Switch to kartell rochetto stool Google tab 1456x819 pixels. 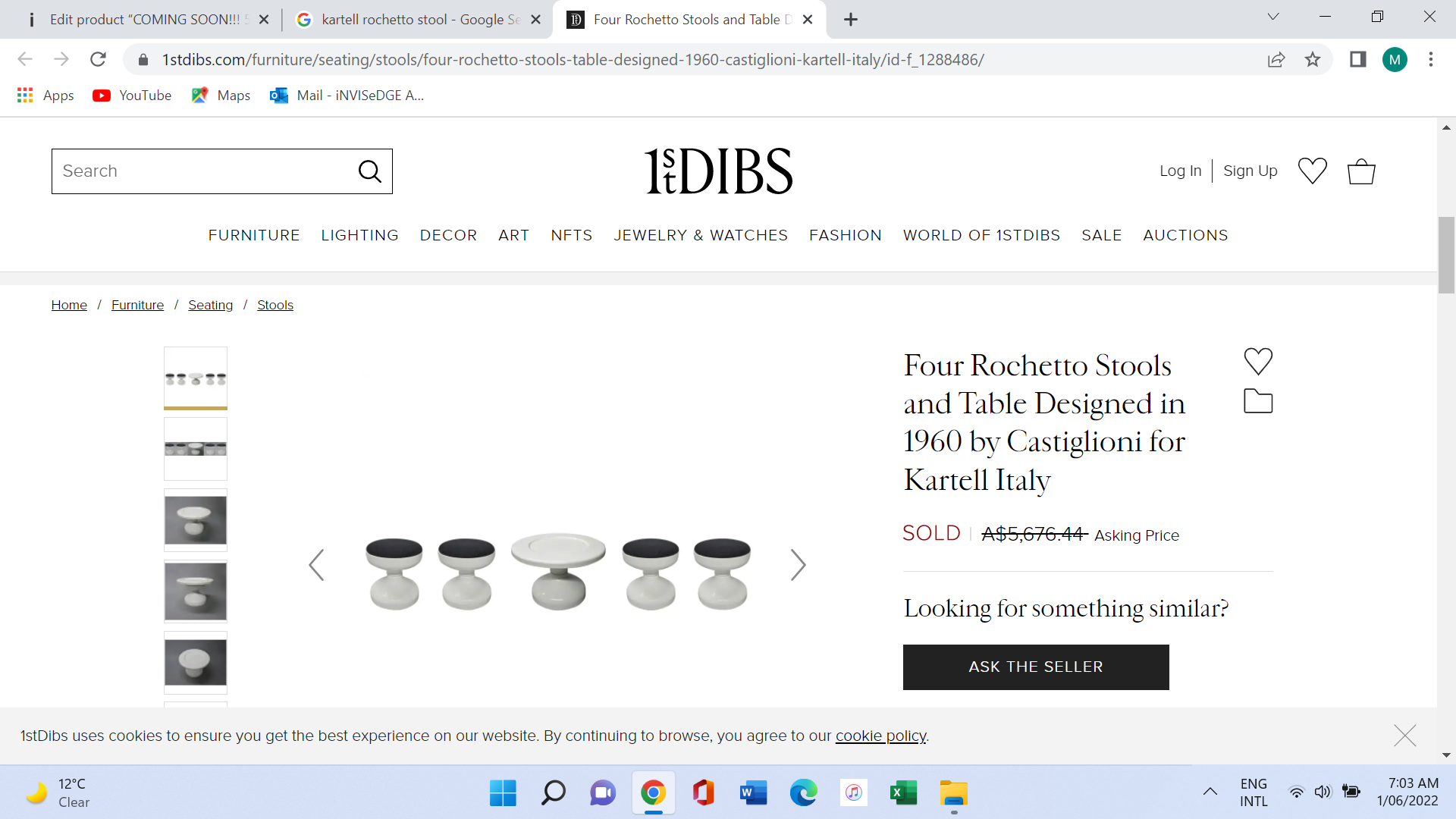tap(419, 20)
